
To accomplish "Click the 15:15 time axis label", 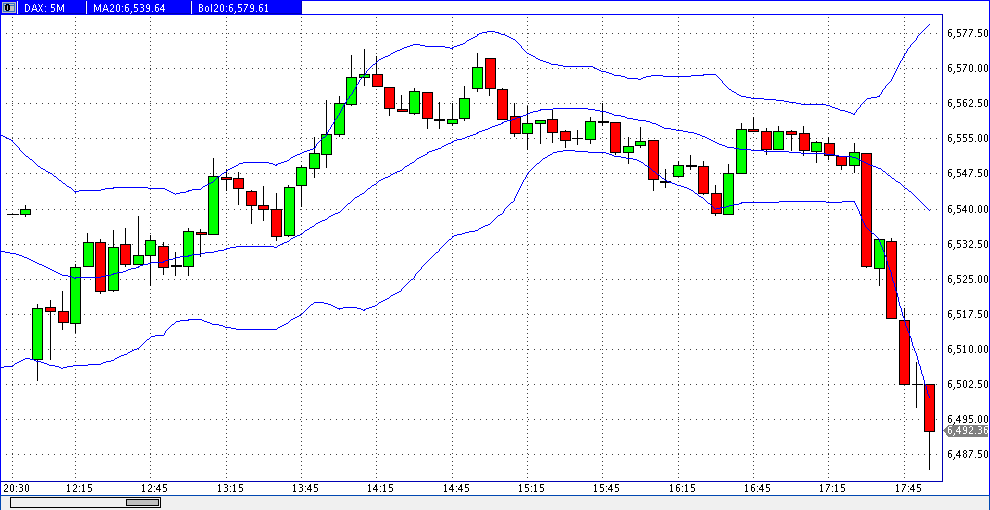I will [532, 489].
